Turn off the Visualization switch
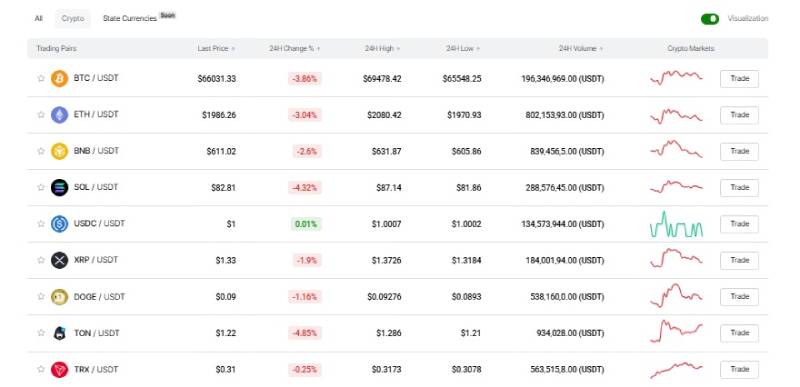 710,19
